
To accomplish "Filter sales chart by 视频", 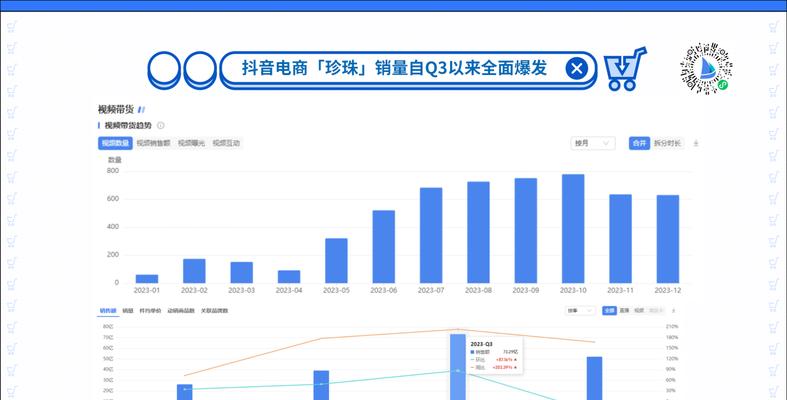I will (x=639, y=311).
